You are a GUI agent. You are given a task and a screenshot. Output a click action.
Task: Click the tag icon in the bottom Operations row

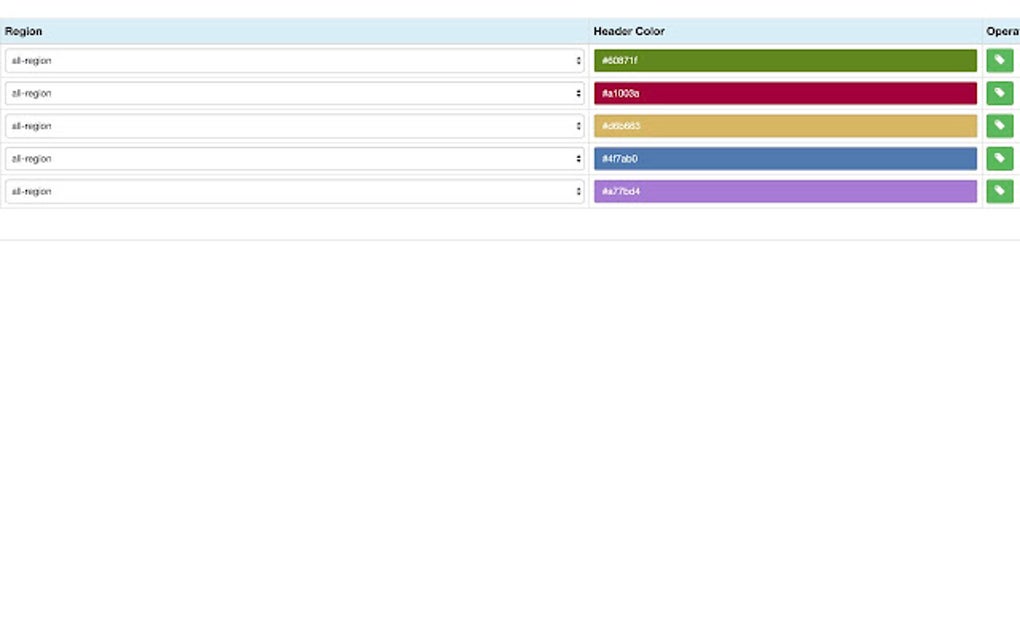[999, 191]
